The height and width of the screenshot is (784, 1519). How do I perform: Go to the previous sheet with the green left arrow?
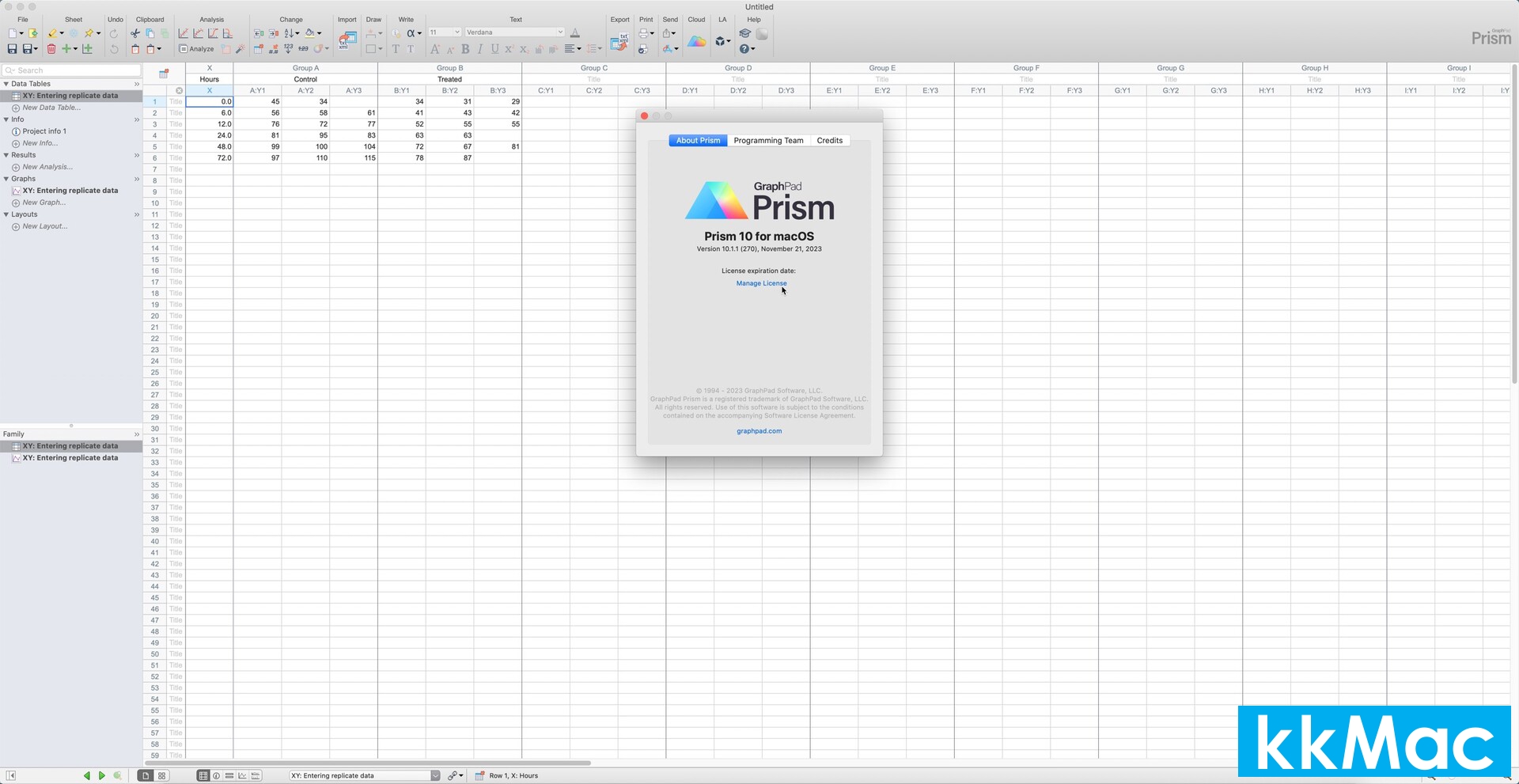(86, 776)
